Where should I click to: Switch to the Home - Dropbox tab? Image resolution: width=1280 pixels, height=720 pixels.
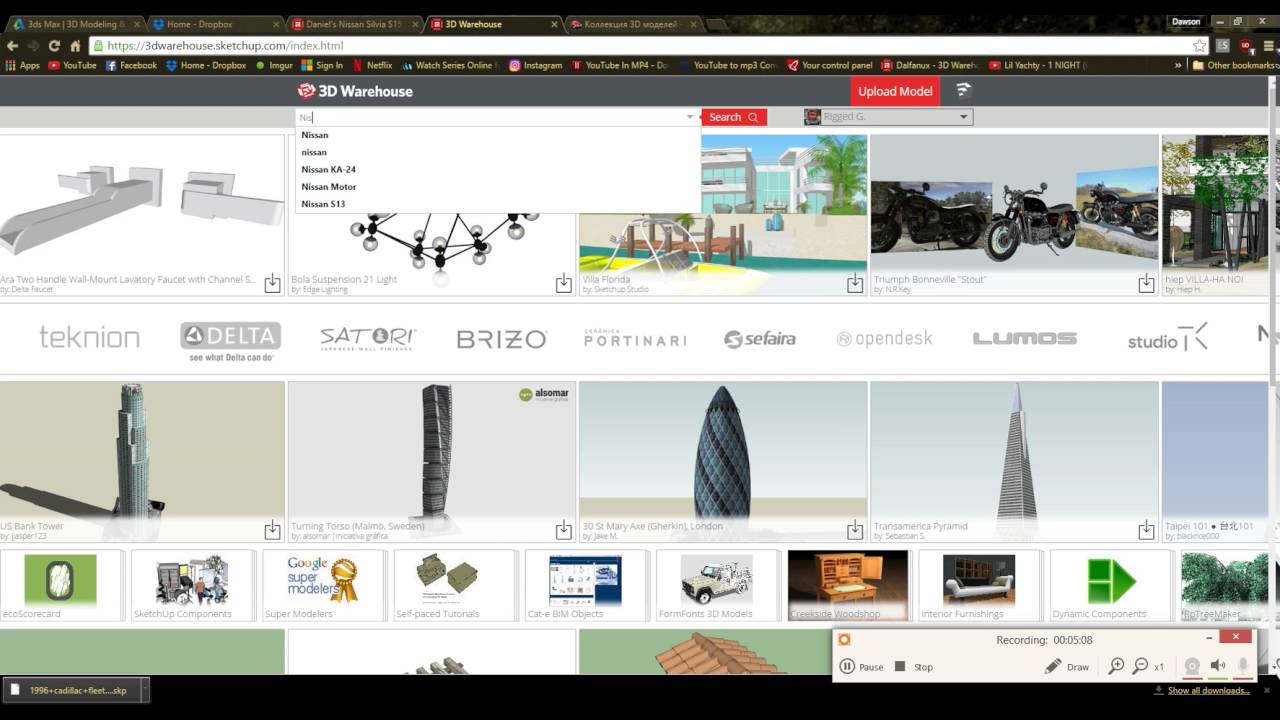pyautogui.click(x=215, y=24)
